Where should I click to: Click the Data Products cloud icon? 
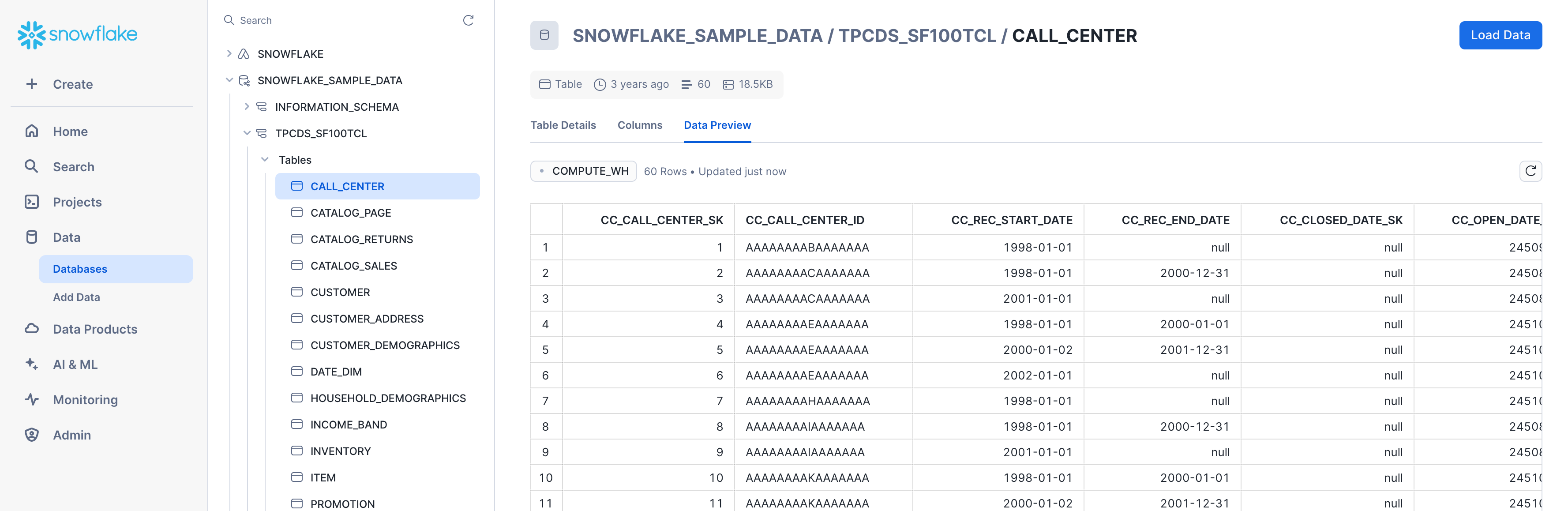coord(32,329)
